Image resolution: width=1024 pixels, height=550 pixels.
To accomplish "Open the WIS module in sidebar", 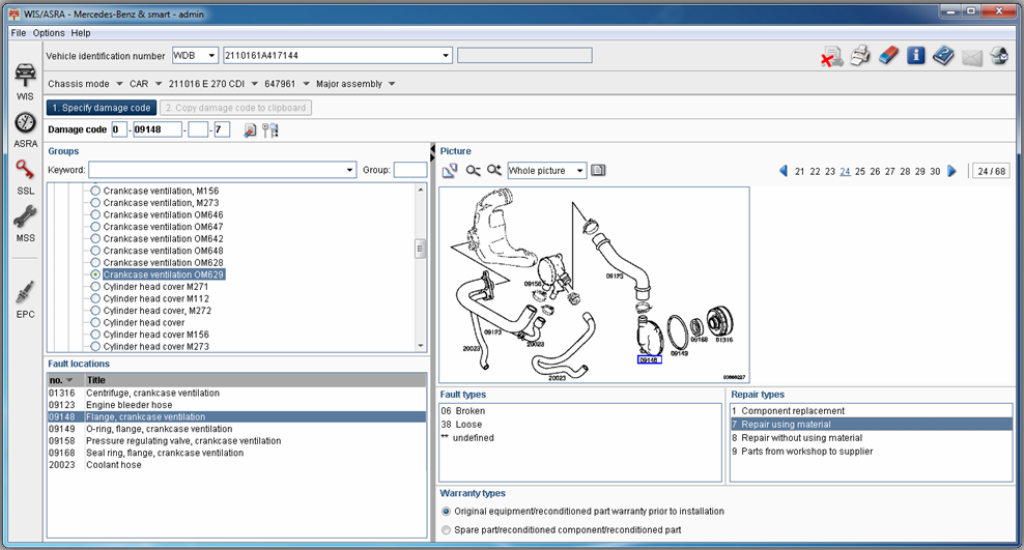I will click(x=25, y=82).
